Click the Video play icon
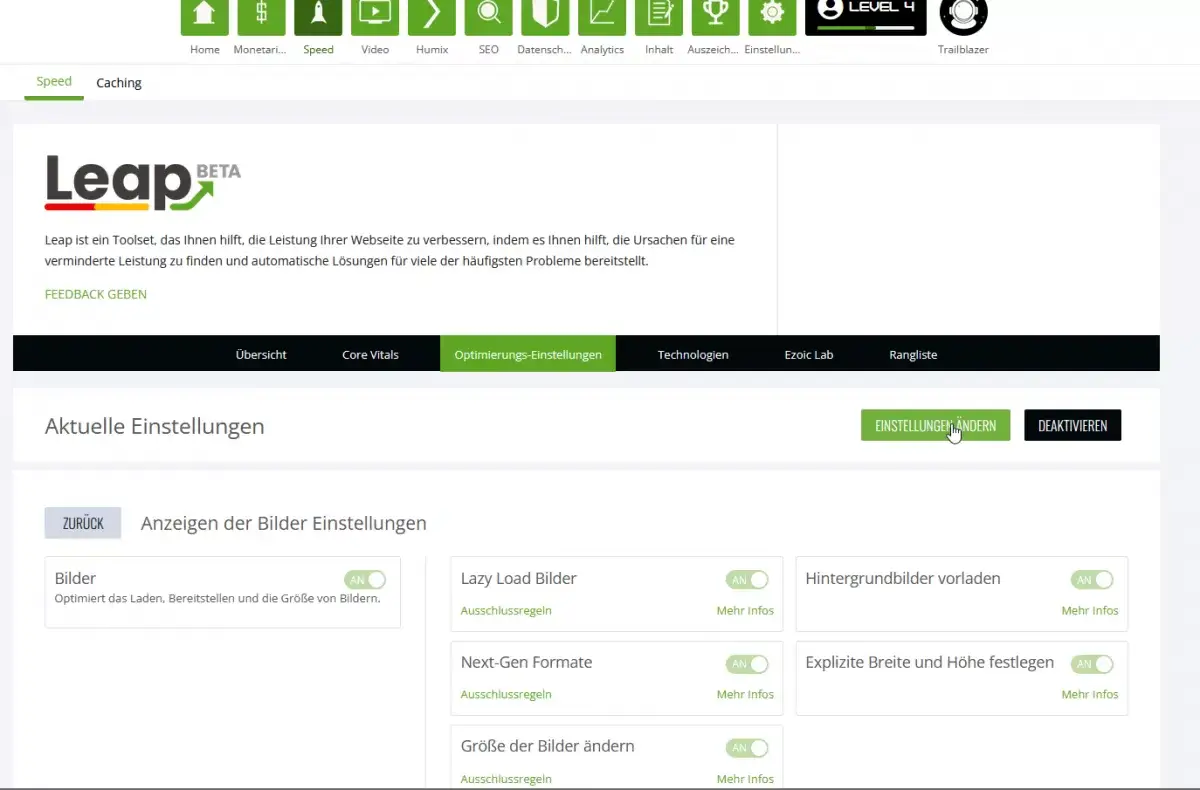1200x790 pixels. pos(375,16)
